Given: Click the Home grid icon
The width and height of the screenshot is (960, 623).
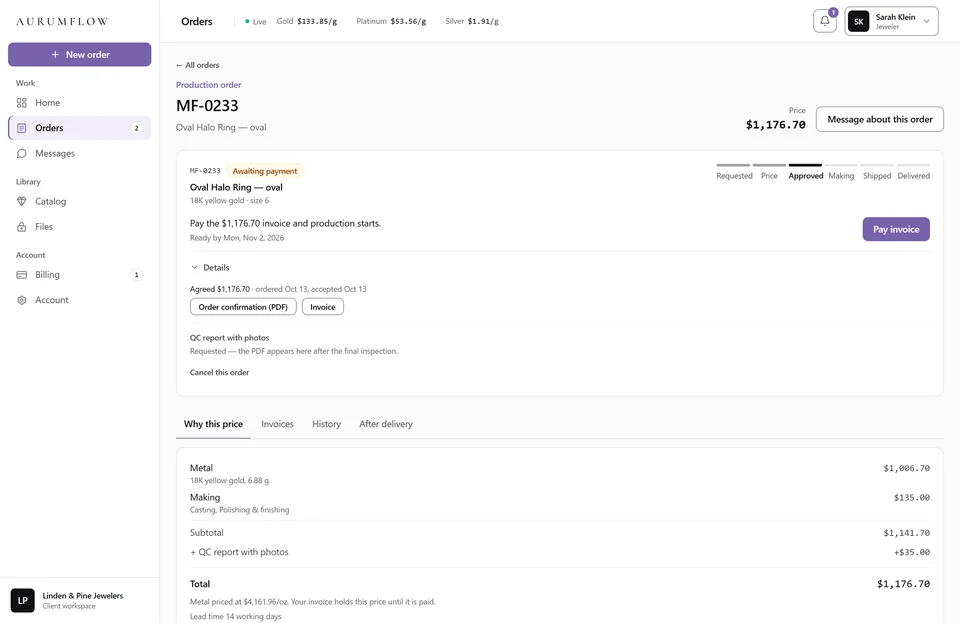Looking at the screenshot, I should (21, 103).
